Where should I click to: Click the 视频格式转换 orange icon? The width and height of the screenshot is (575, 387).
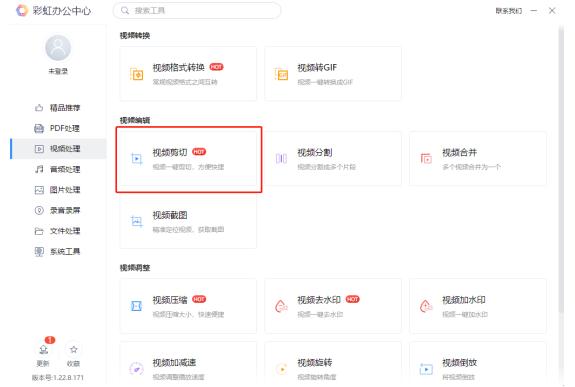point(137,74)
